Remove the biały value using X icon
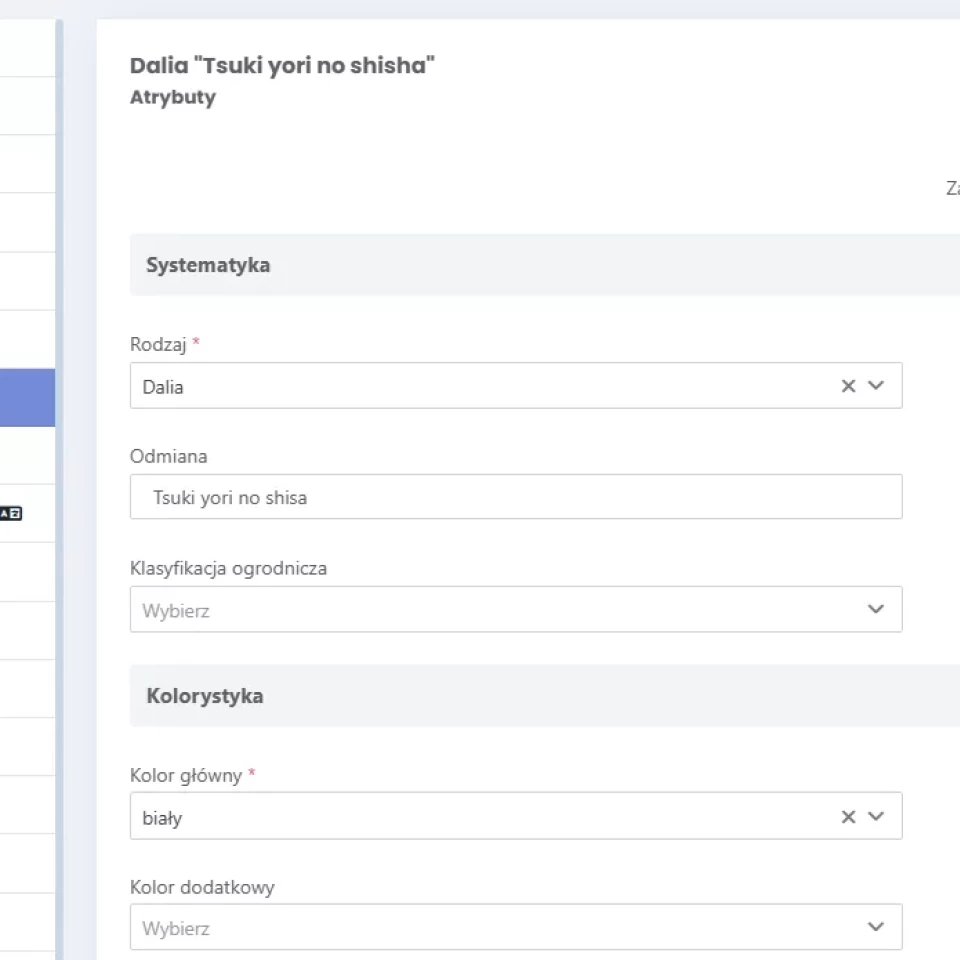 [x=848, y=817]
